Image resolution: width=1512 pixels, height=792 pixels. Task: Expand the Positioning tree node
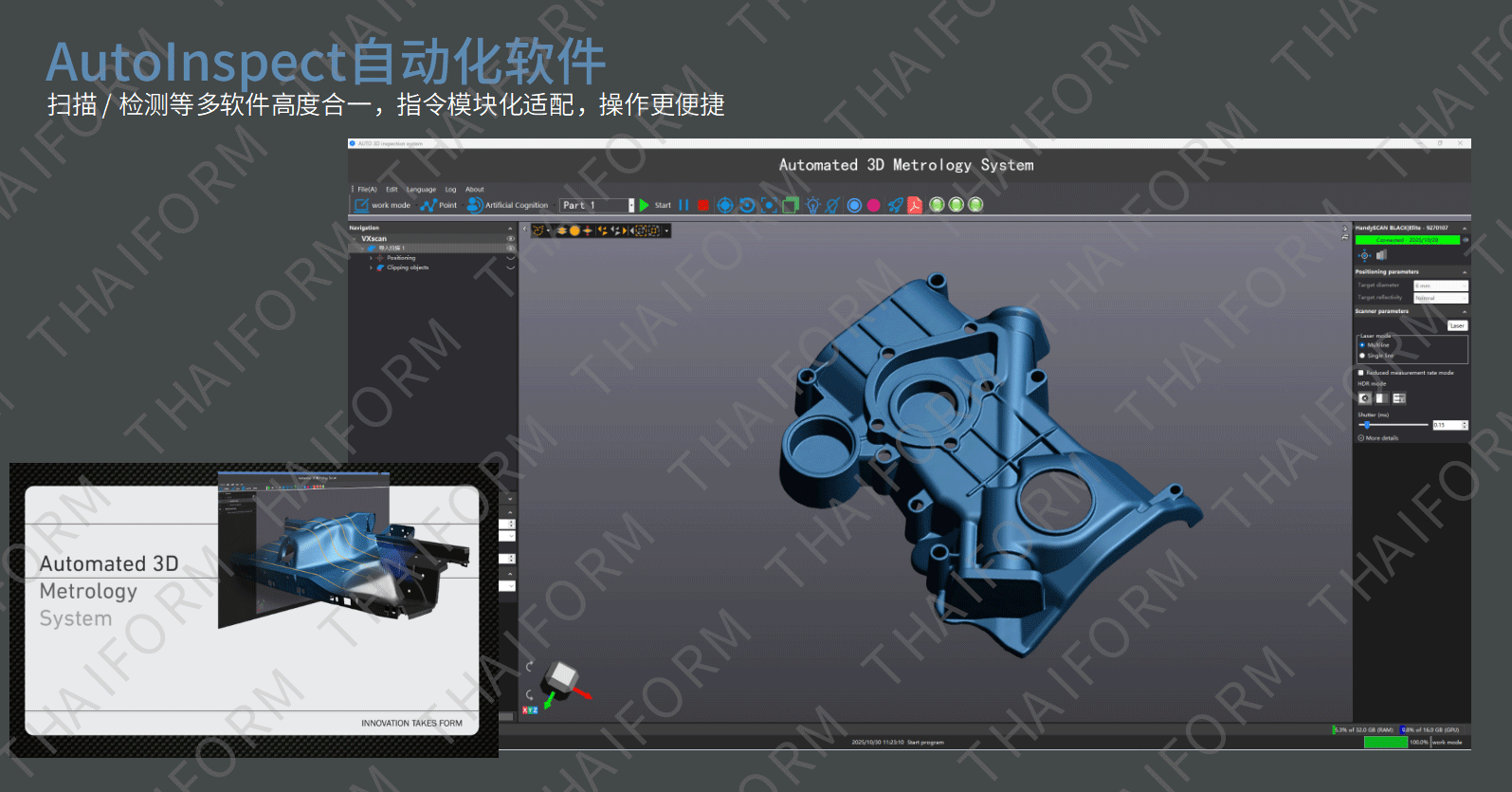371,258
